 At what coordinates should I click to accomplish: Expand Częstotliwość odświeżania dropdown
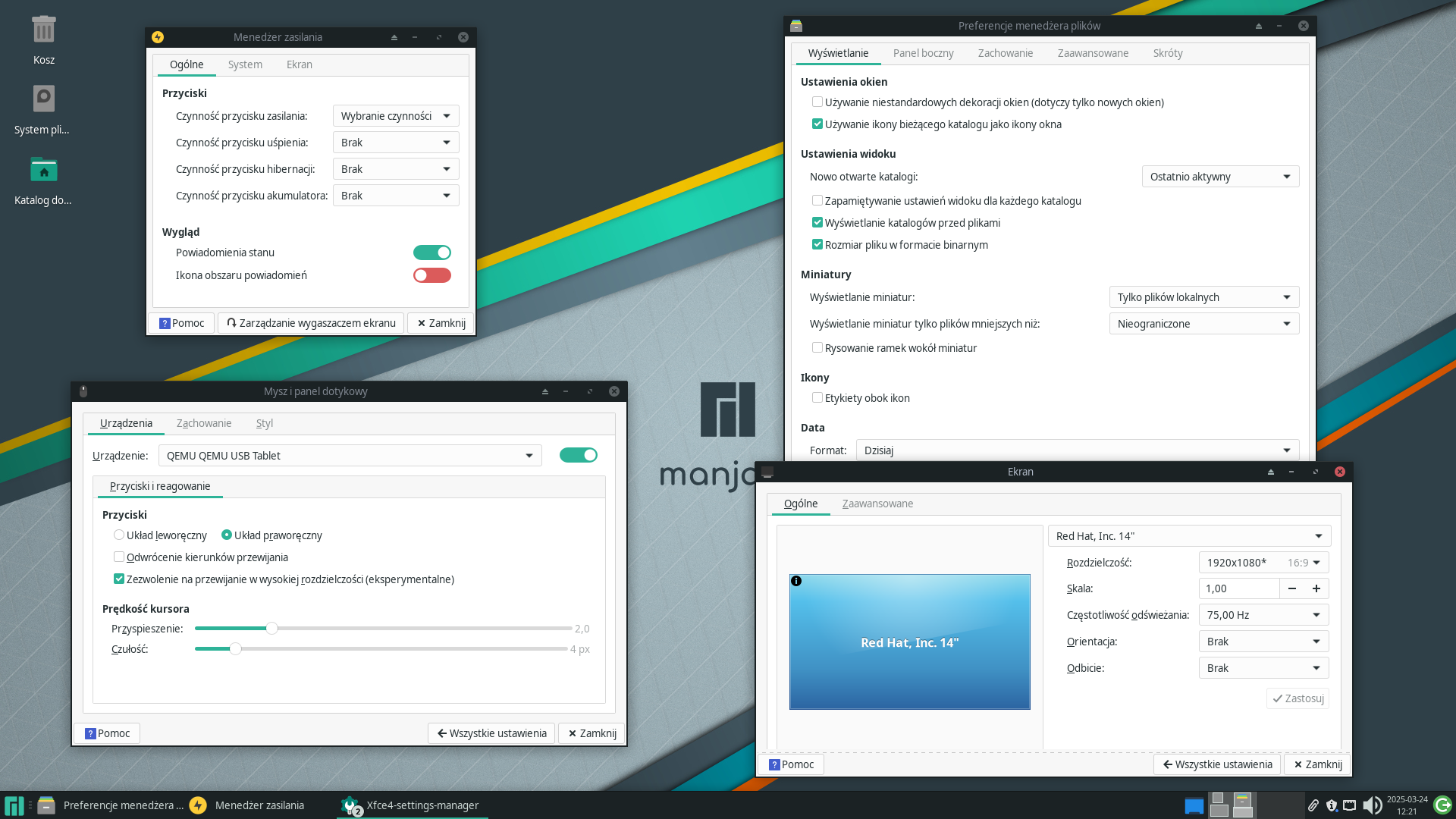click(1263, 615)
